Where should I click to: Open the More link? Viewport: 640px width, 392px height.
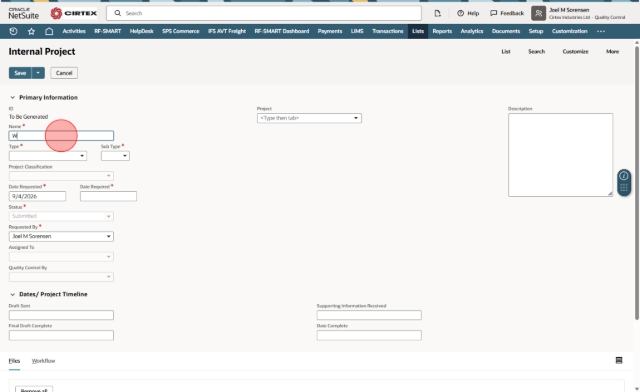[x=612, y=51]
